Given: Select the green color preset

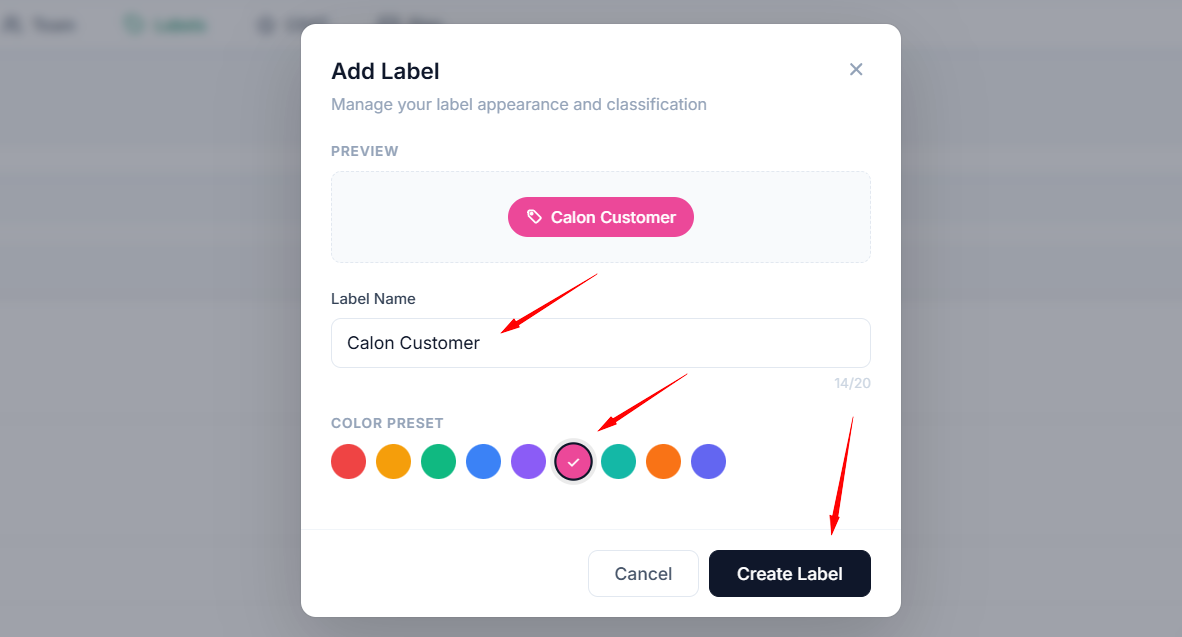Looking at the screenshot, I should click(438, 461).
